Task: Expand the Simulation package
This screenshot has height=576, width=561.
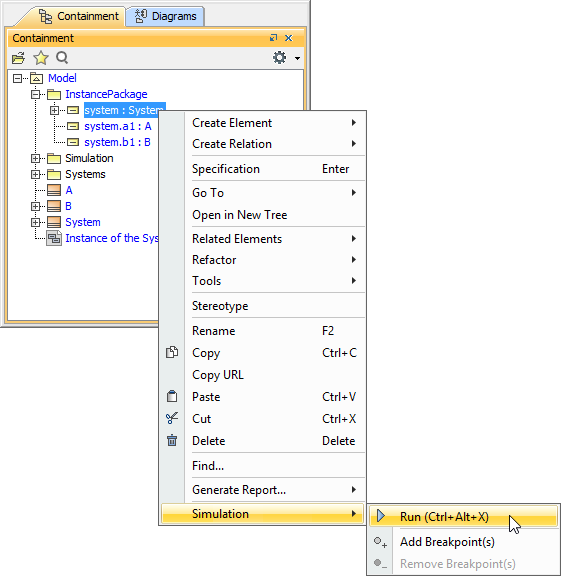Action: [x=36, y=158]
